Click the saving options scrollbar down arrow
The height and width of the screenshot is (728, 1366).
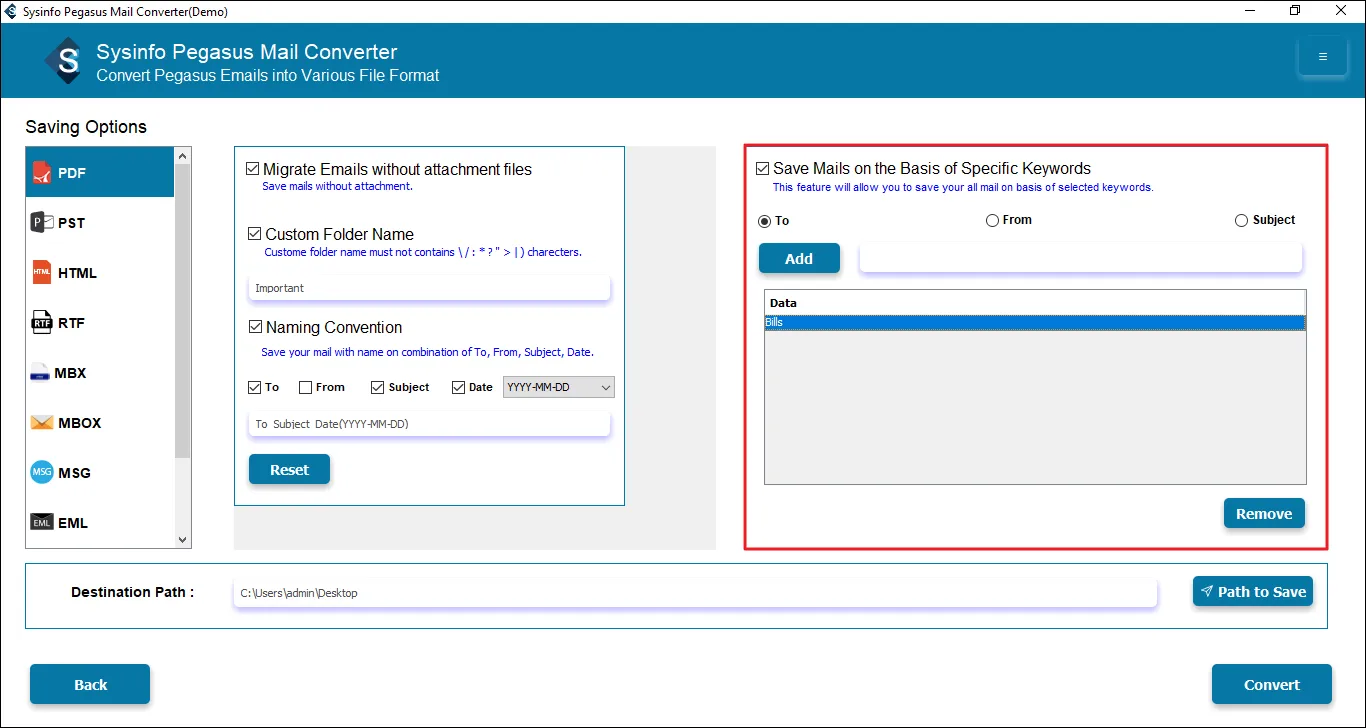[x=182, y=540]
